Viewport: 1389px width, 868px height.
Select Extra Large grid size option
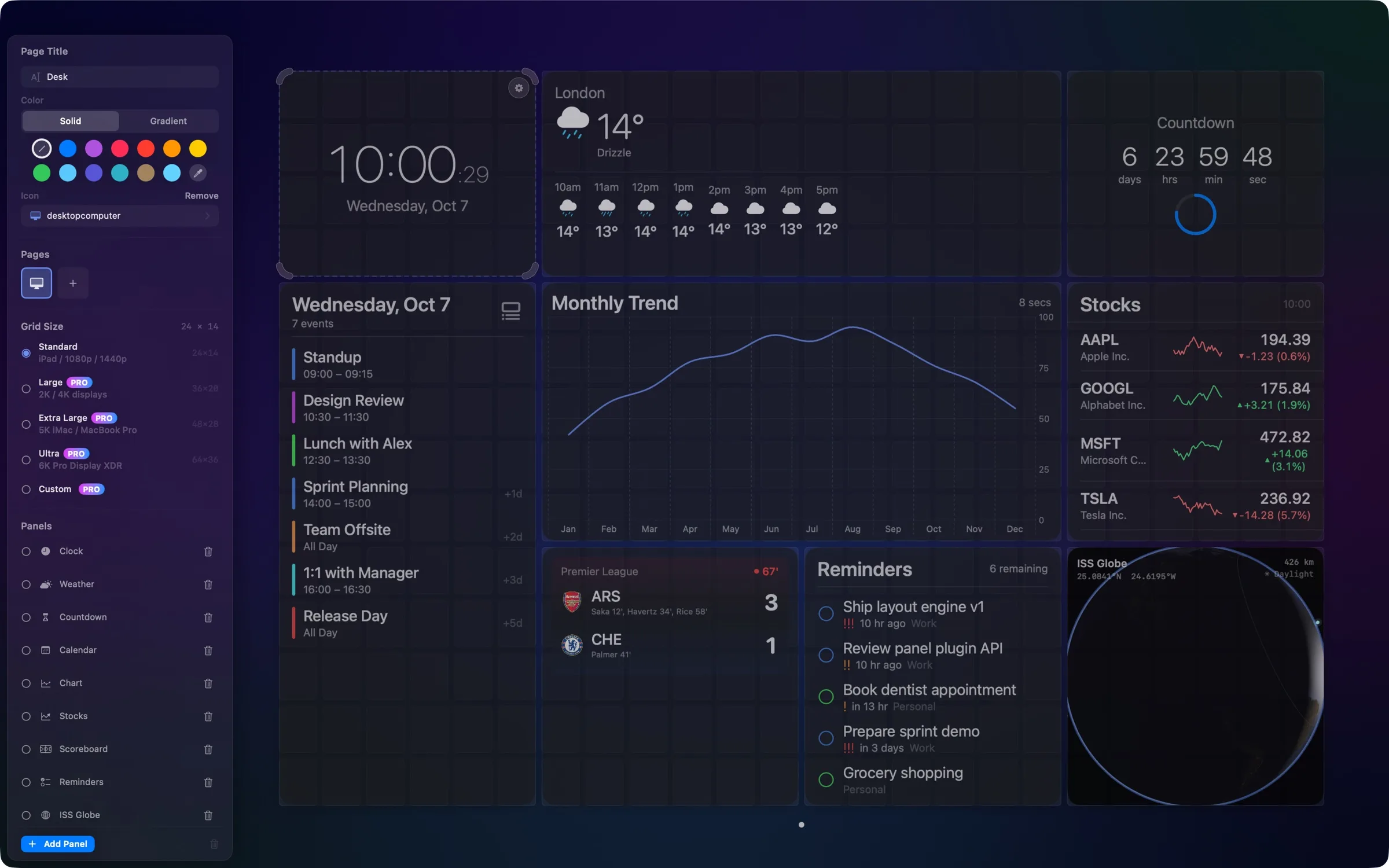(x=26, y=424)
